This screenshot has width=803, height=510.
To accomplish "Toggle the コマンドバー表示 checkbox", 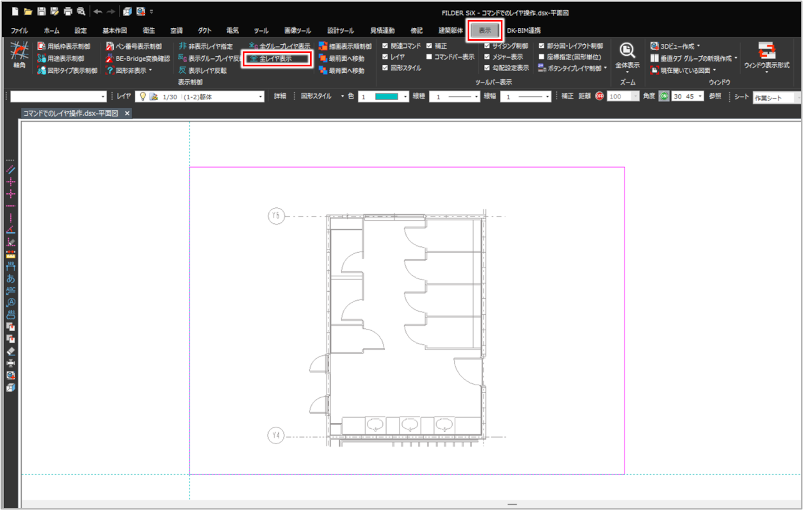I will coord(430,57).
